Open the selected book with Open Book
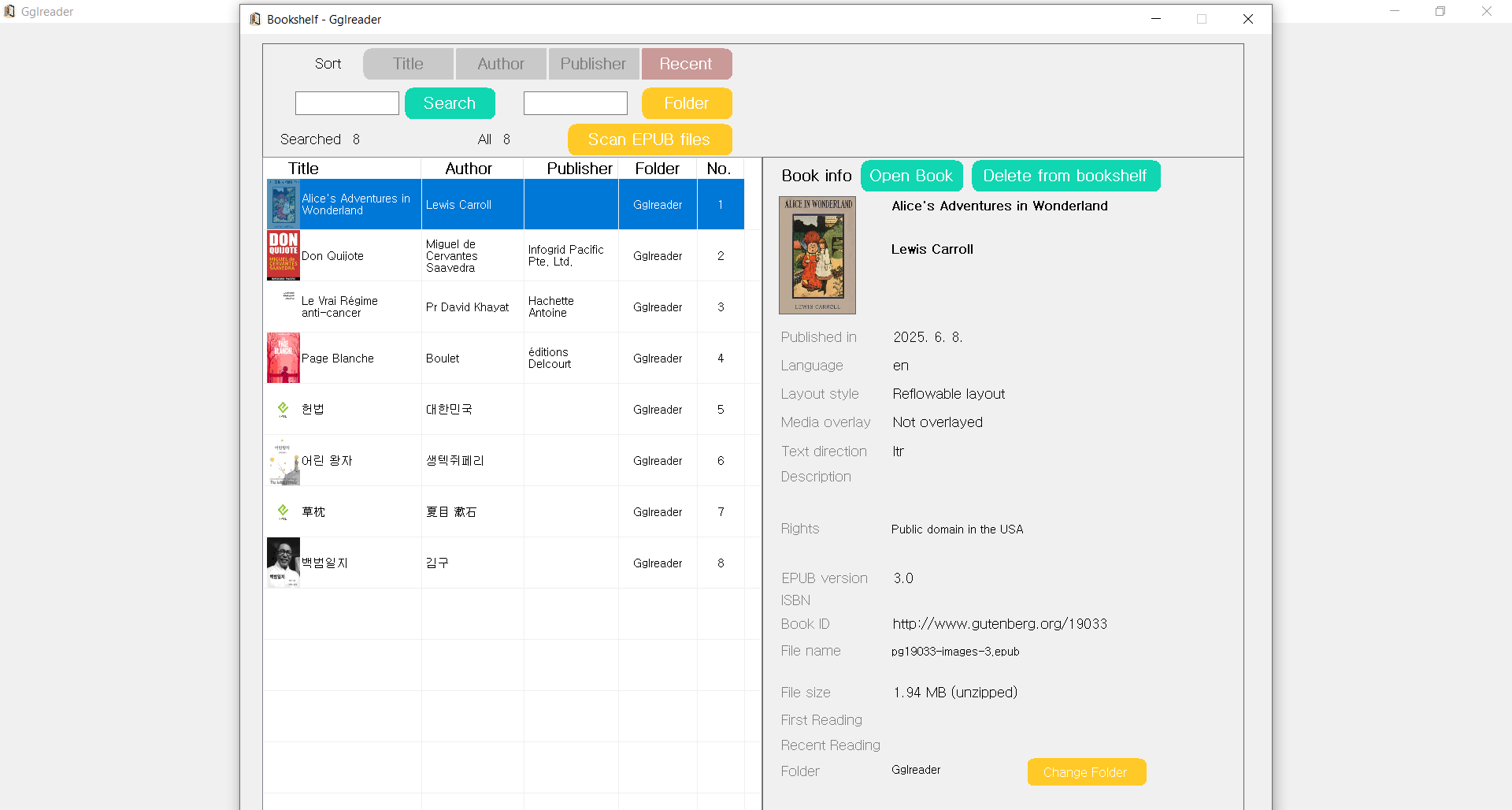Image resolution: width=1512 pixels, height=810 pixels. (x=911, y=176)
